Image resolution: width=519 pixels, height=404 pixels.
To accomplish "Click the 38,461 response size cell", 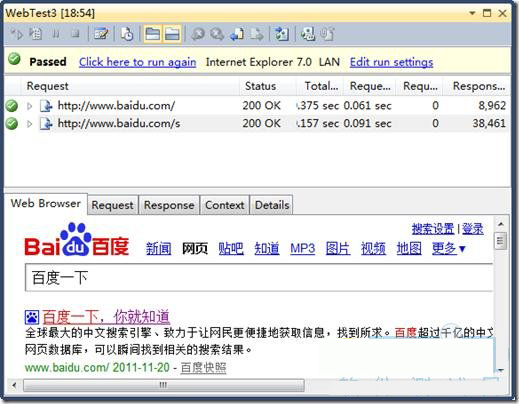I will (489, 123).
